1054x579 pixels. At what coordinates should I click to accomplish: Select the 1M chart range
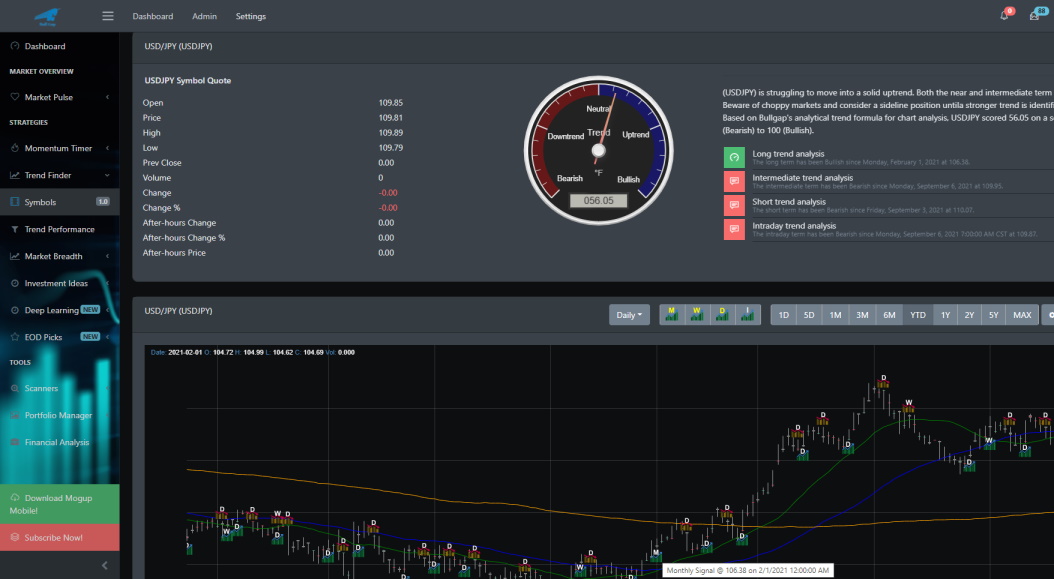[836, 315]
